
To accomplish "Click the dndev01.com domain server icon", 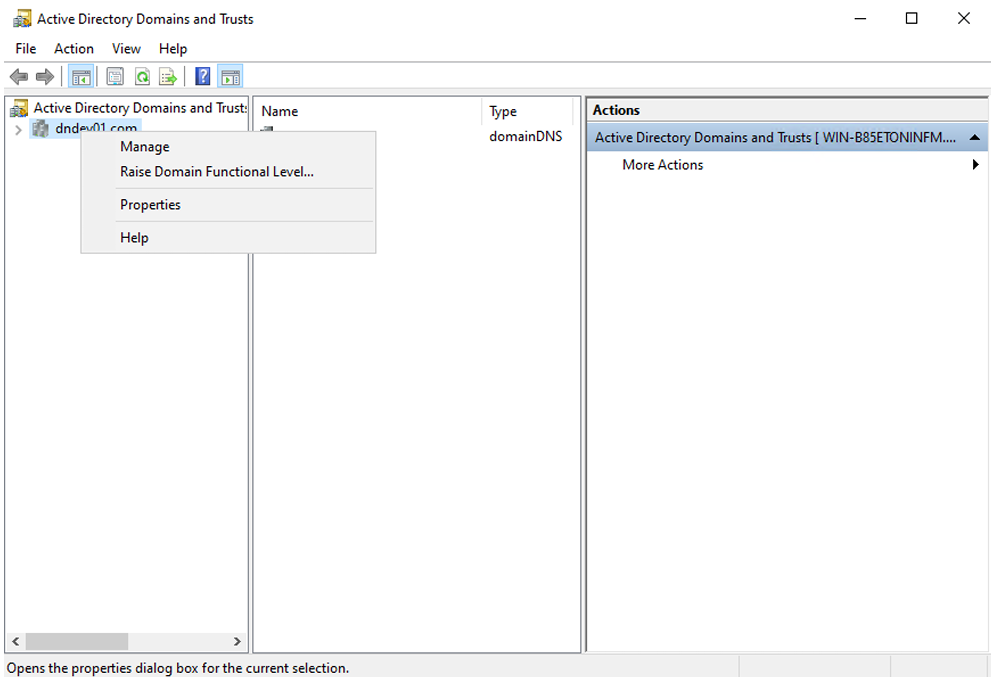I will (41, 129).
